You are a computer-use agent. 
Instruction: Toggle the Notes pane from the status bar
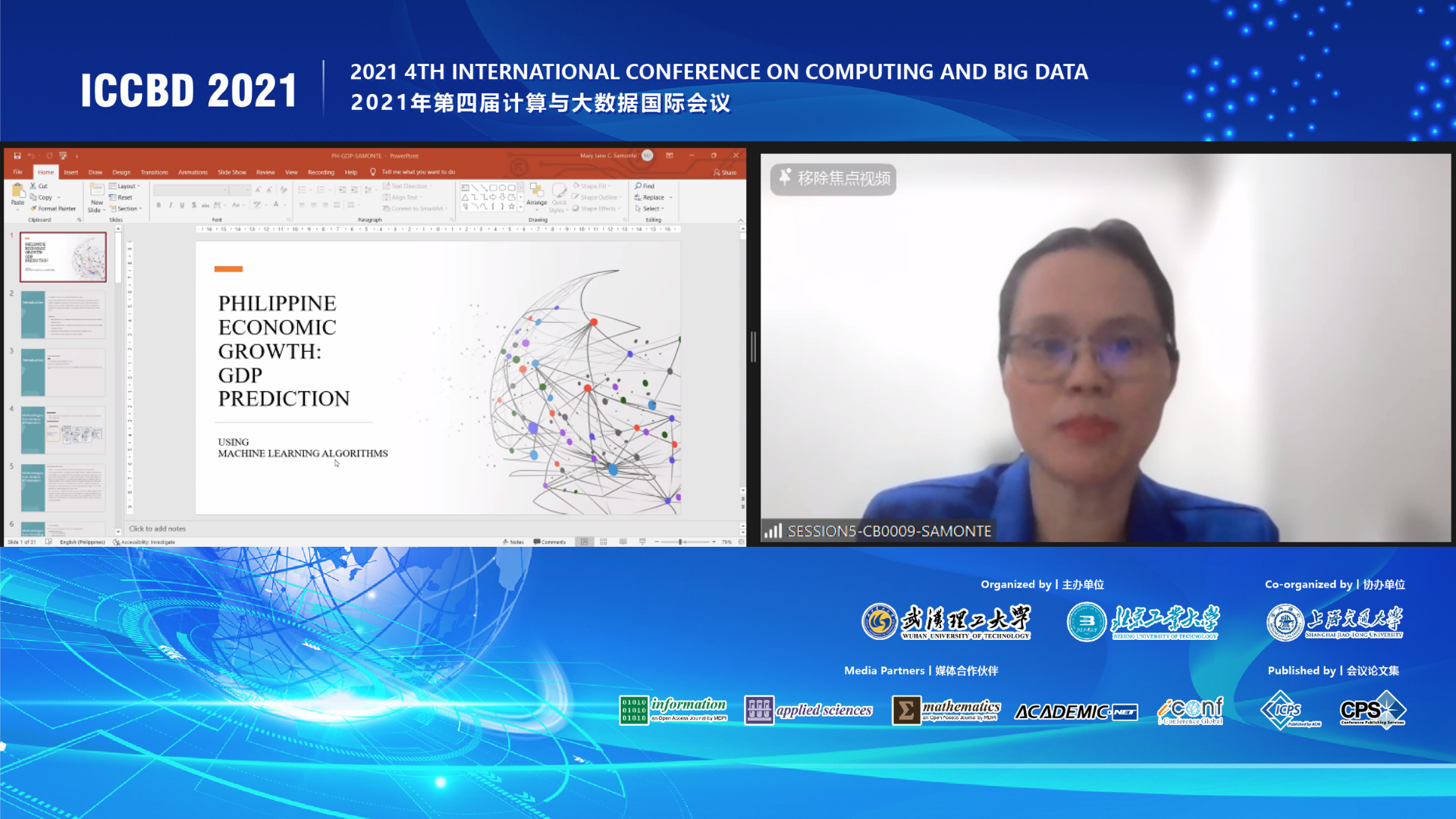[513, 542]
